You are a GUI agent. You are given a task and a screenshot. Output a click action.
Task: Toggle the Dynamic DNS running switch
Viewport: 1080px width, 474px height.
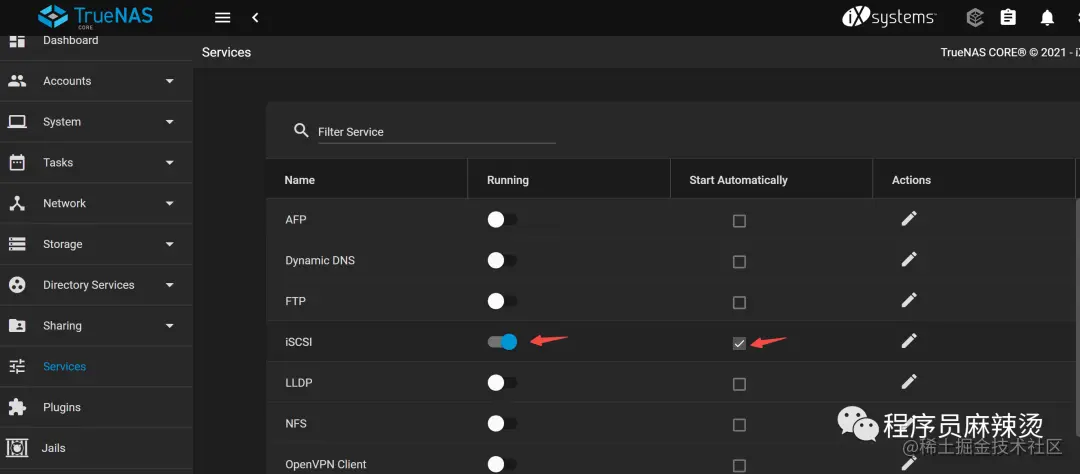[x=502, y=260]
